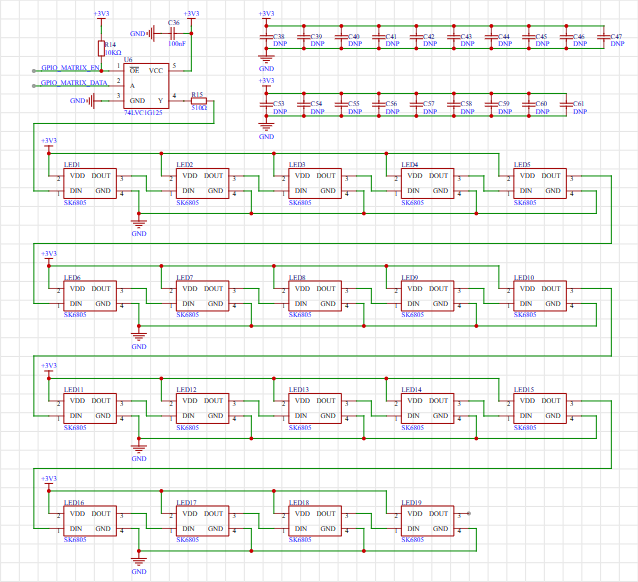The height and width of the screenshot is (582, 638).
Task: Click resistor R14 10KΩ
Action: click(x=101, y=48)
